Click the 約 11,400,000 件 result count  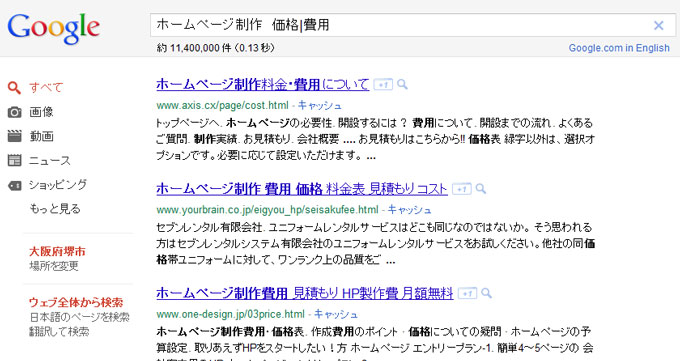[x=216, y=48]
